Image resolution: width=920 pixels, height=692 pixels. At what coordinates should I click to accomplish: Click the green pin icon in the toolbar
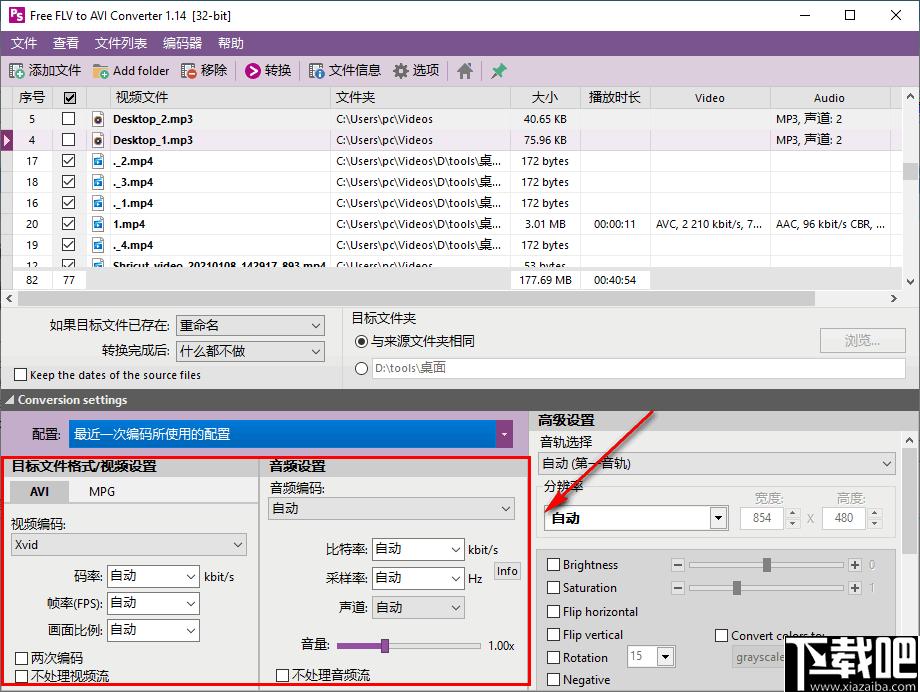(499, 71)
